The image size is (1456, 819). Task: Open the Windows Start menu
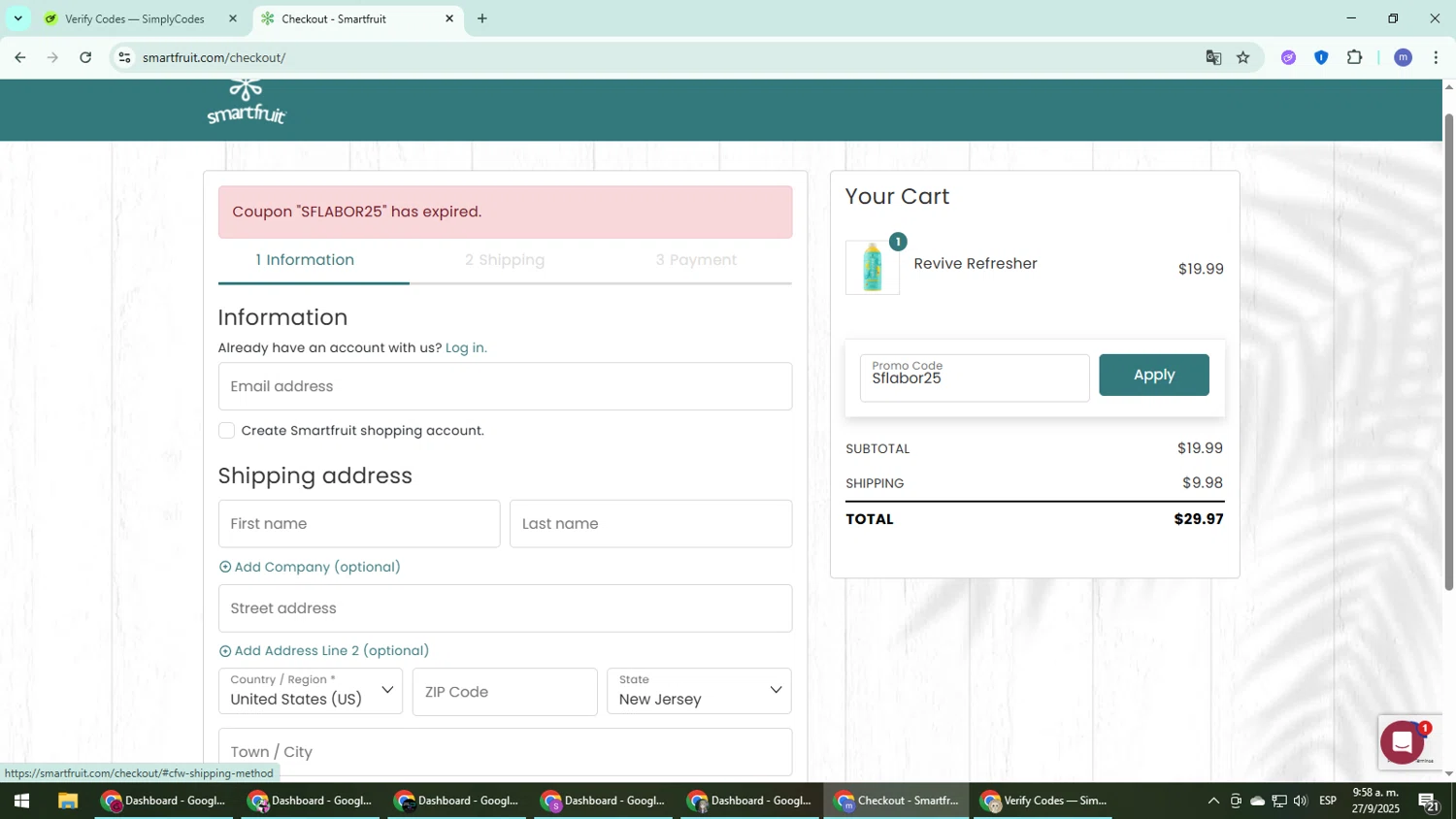pyautogui.click(x=21, y=802)
